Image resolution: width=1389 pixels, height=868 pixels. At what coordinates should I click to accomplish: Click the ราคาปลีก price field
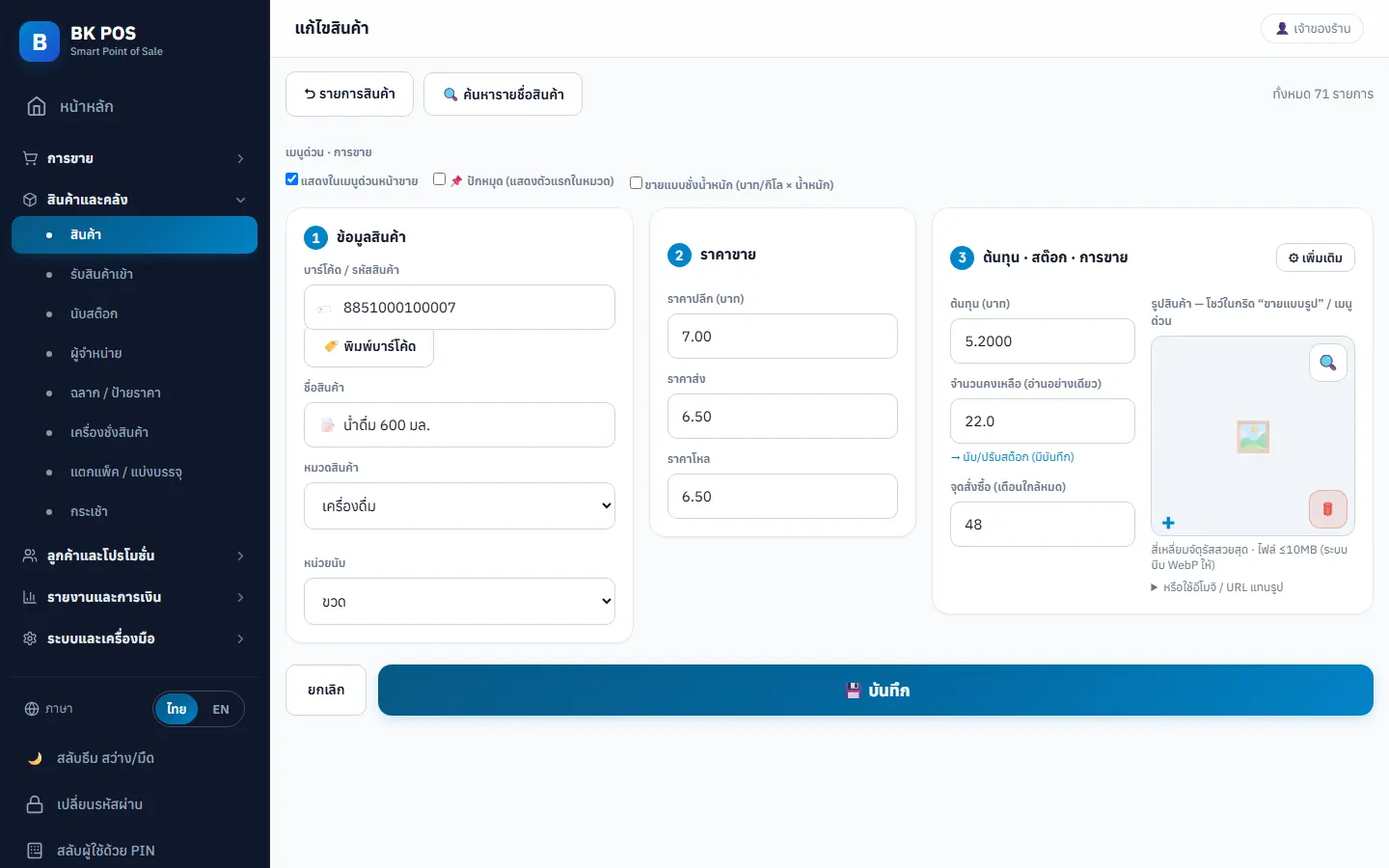pos(782,337)
